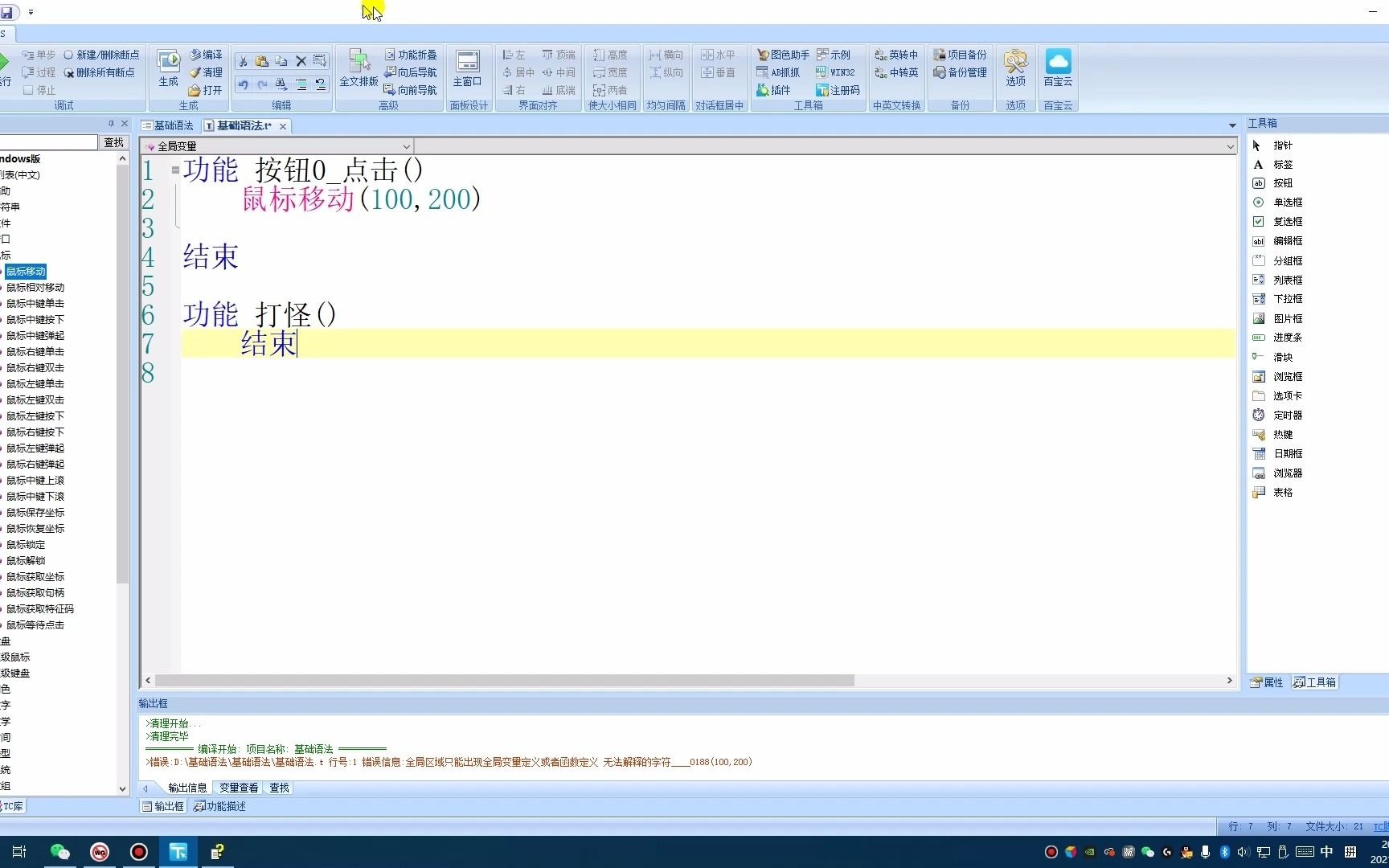
Task: Click the undo arrow icon
Action: click(x=243, y=84)
